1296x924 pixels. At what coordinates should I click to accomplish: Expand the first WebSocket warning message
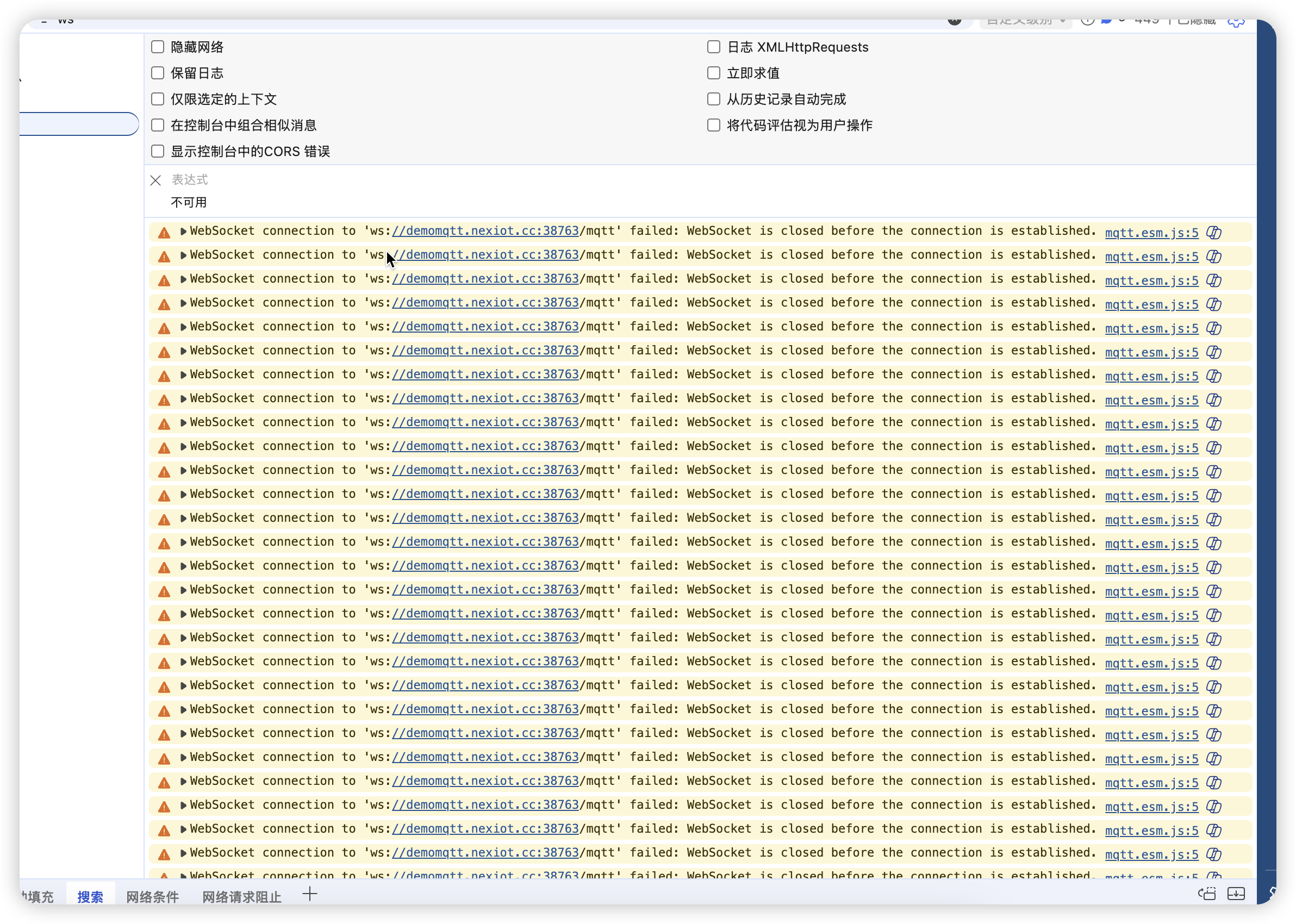pos(183,232)
